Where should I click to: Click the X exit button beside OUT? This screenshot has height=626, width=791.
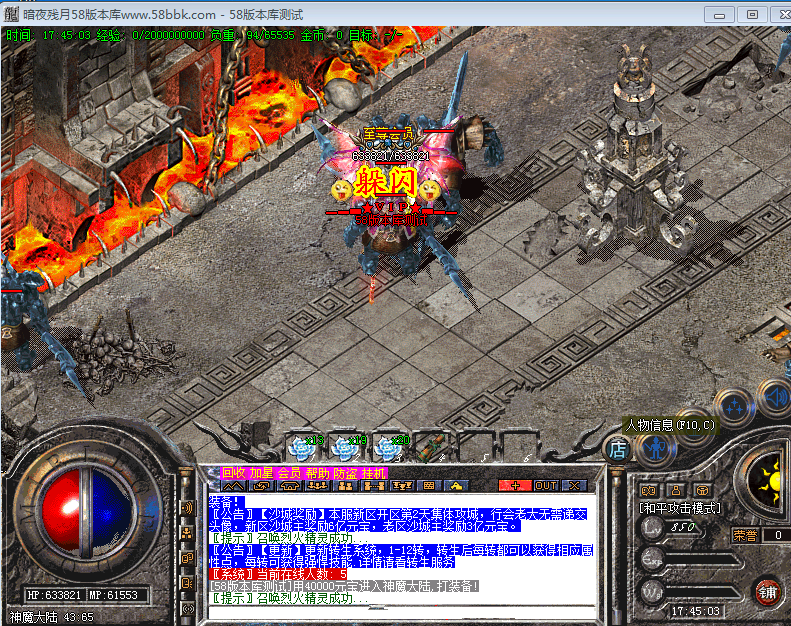point(574,486)
